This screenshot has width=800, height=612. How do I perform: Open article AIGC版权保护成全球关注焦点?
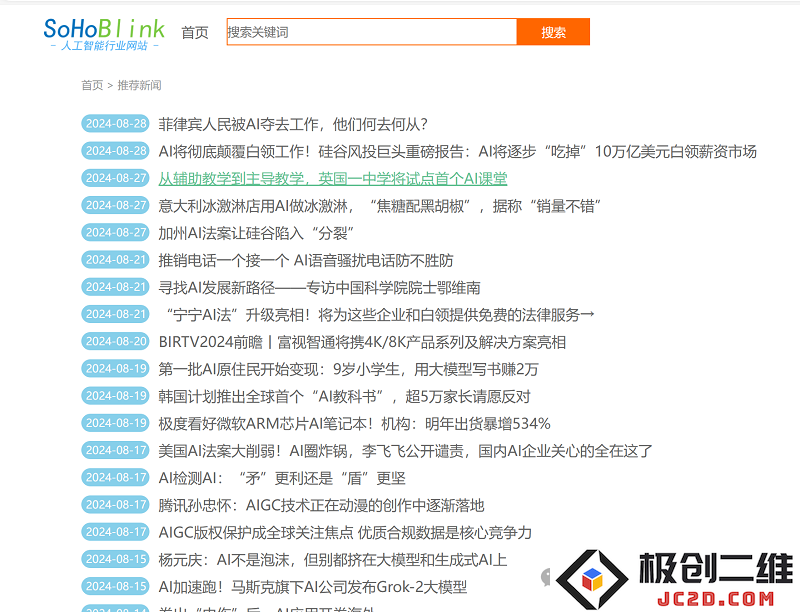[x=345, y=533]
